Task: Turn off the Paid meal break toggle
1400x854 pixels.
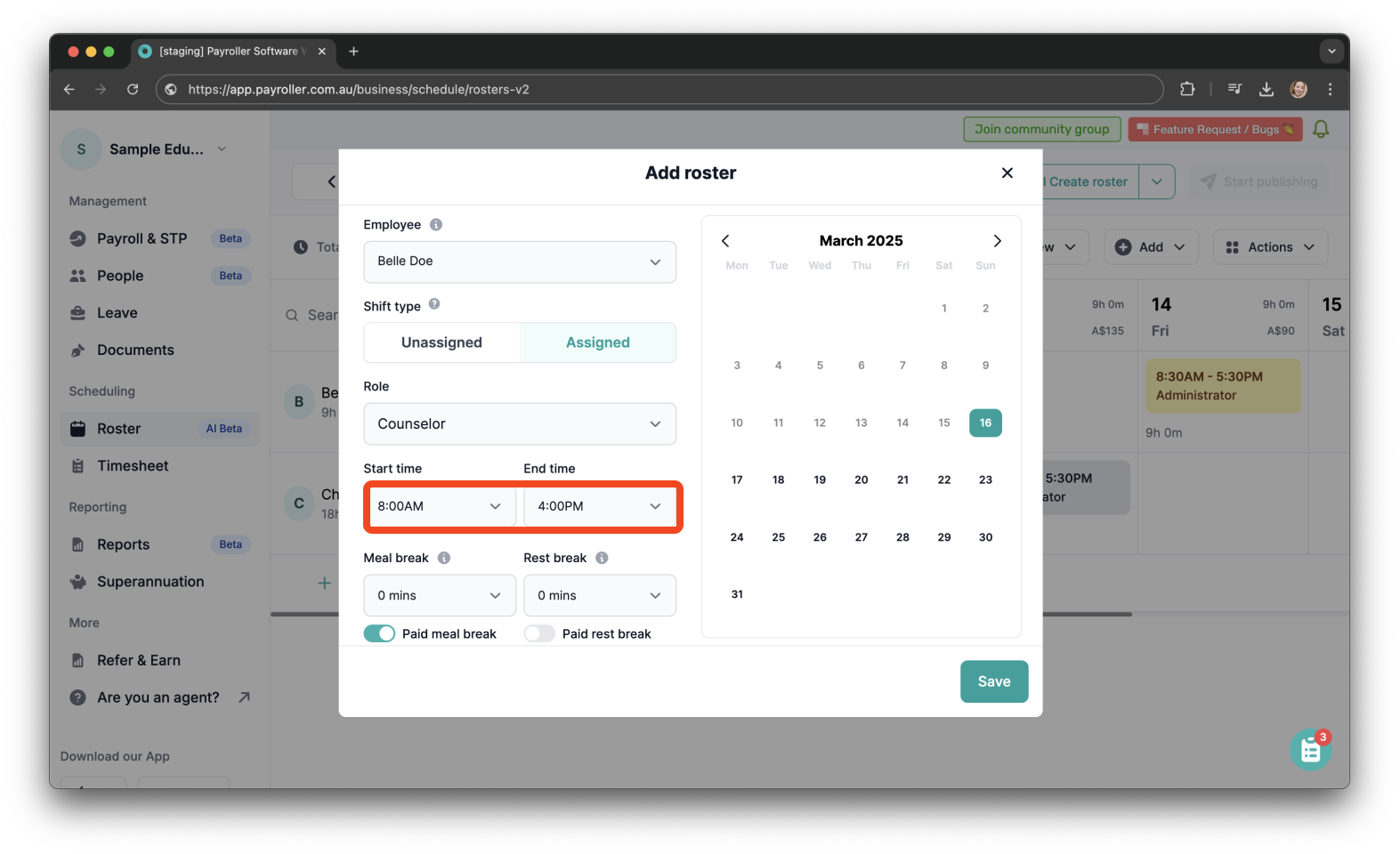Action: 380,633
